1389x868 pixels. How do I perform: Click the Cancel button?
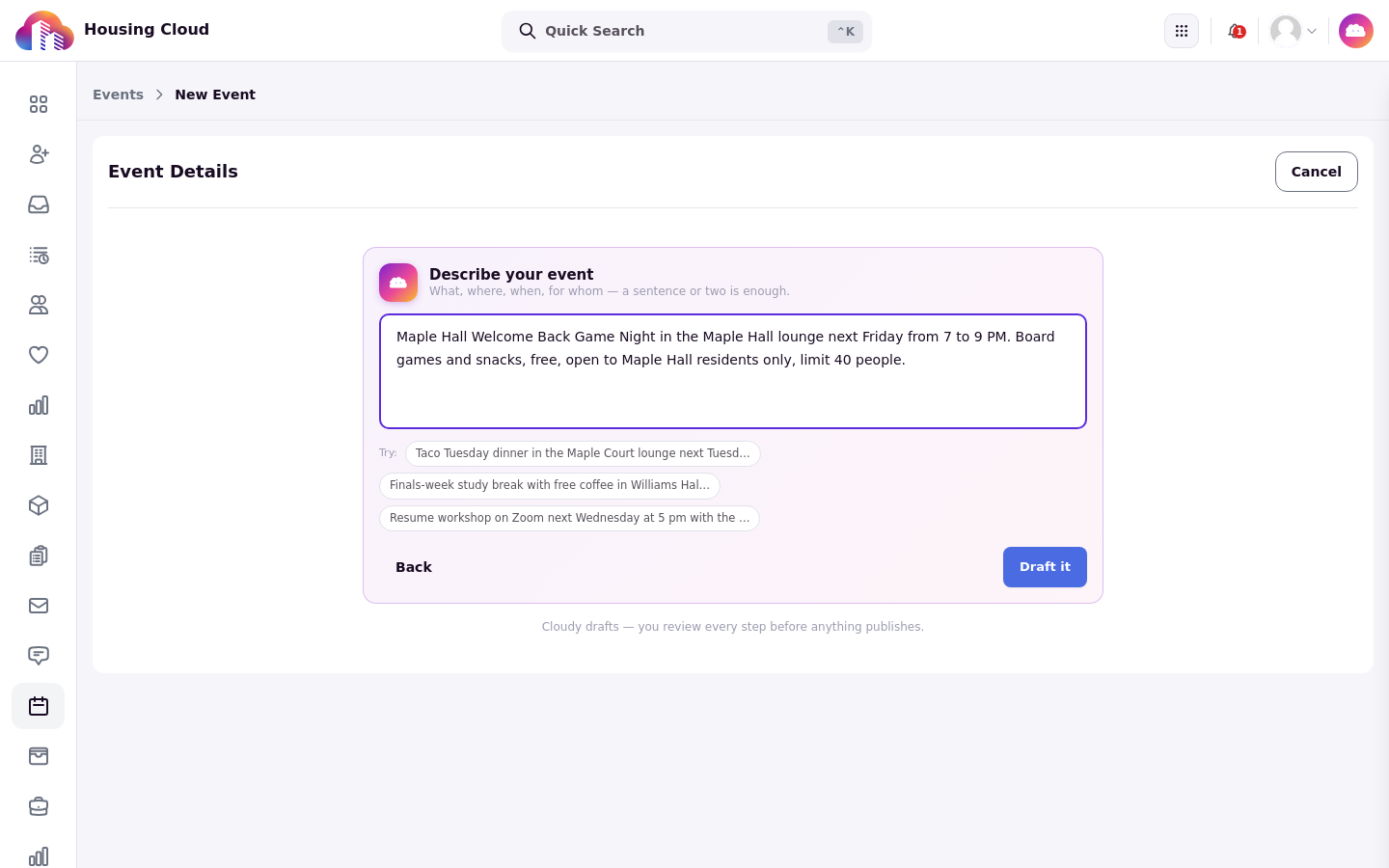[1317, 172]
